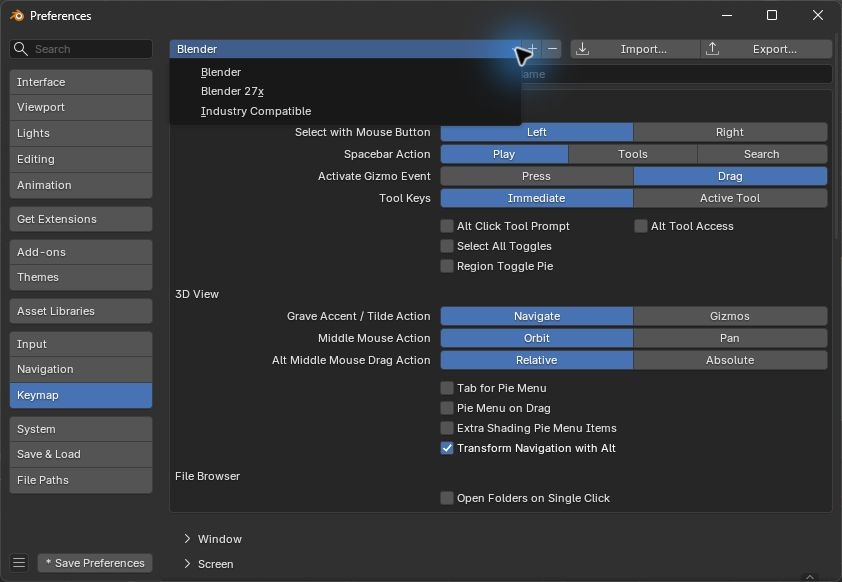Choose Blender from the preset list
This screenshot has width=842, height=582.
coord(345,72)
